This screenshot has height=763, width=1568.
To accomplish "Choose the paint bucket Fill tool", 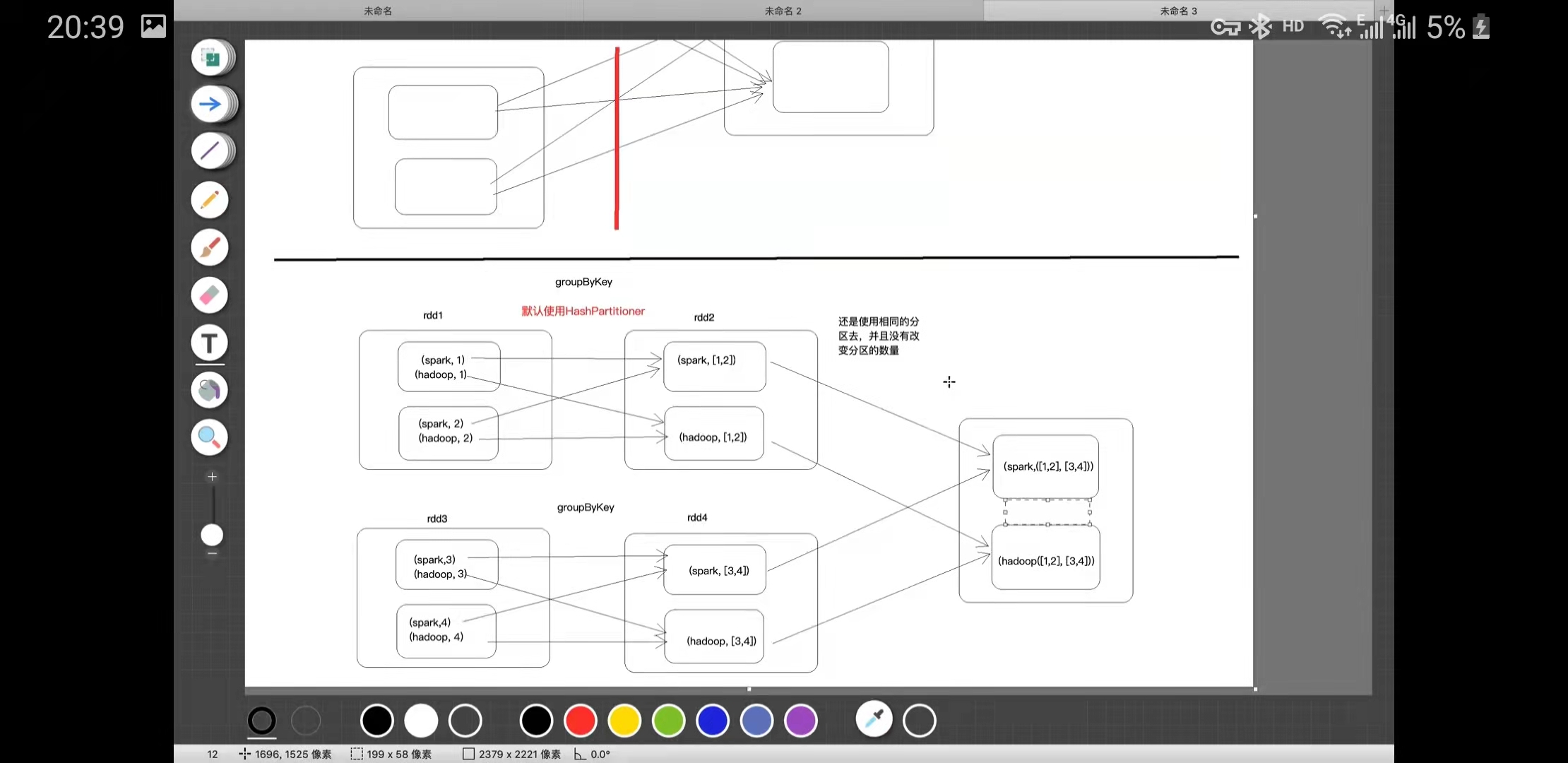I will [x=210, y=390].
